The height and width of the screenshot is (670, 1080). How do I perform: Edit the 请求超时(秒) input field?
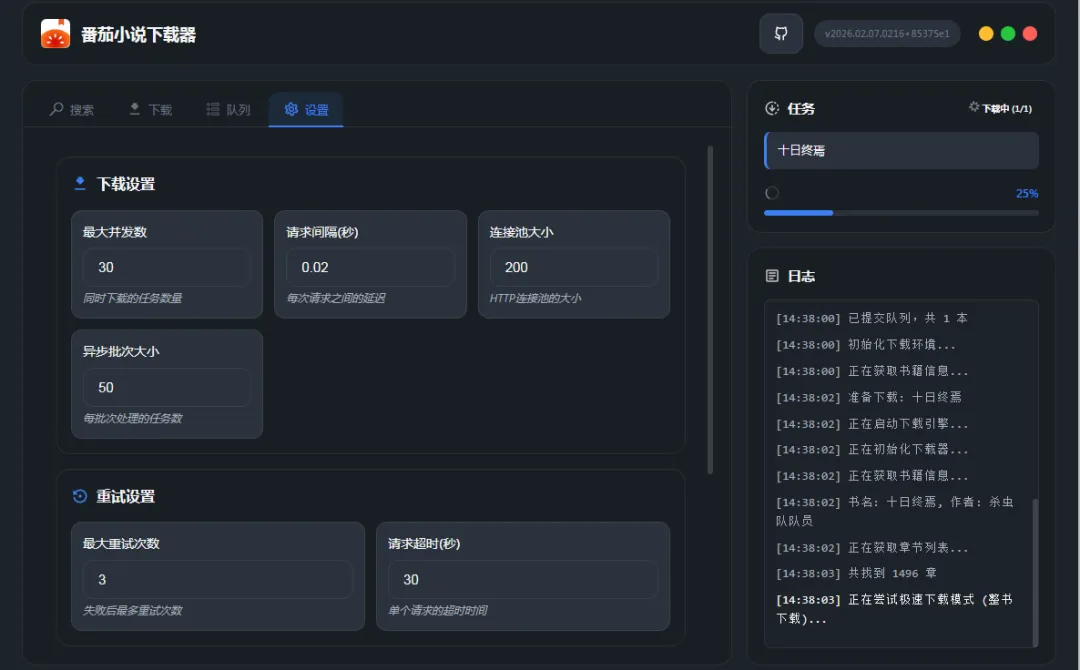pyautogui.click(x=523, y=579)
